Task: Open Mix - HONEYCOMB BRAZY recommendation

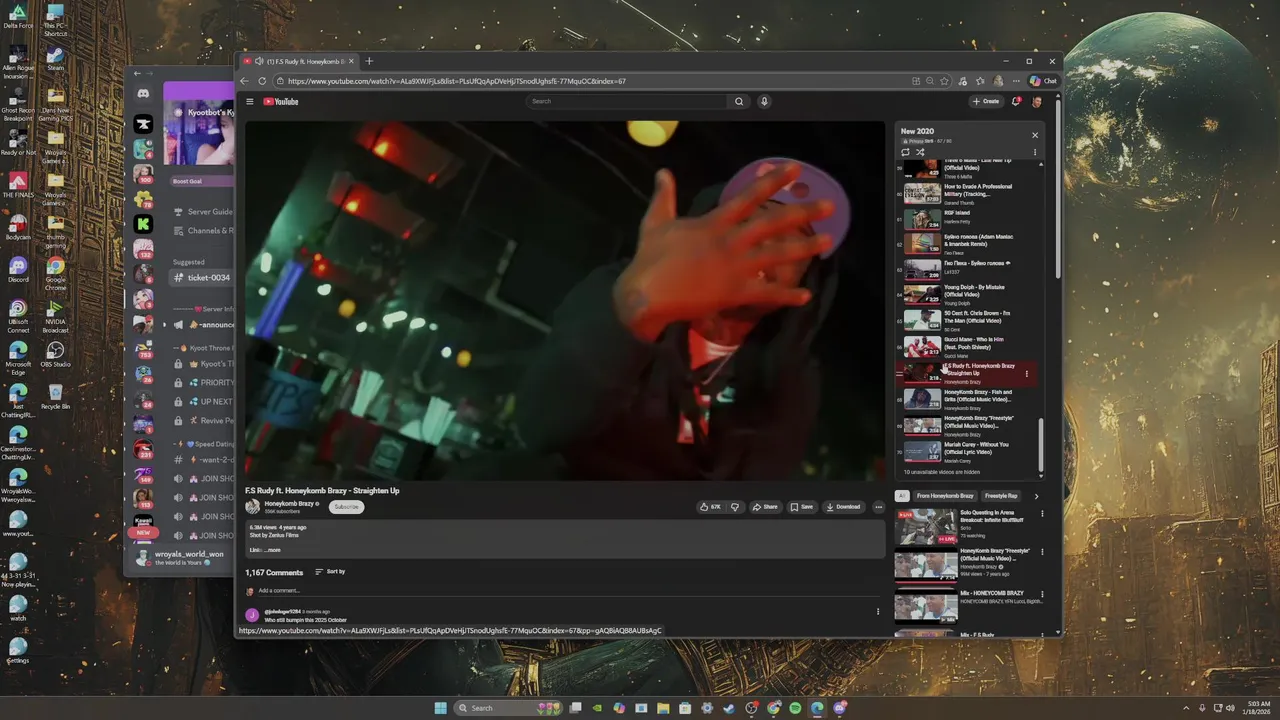Action: click(x=925, y=606)
